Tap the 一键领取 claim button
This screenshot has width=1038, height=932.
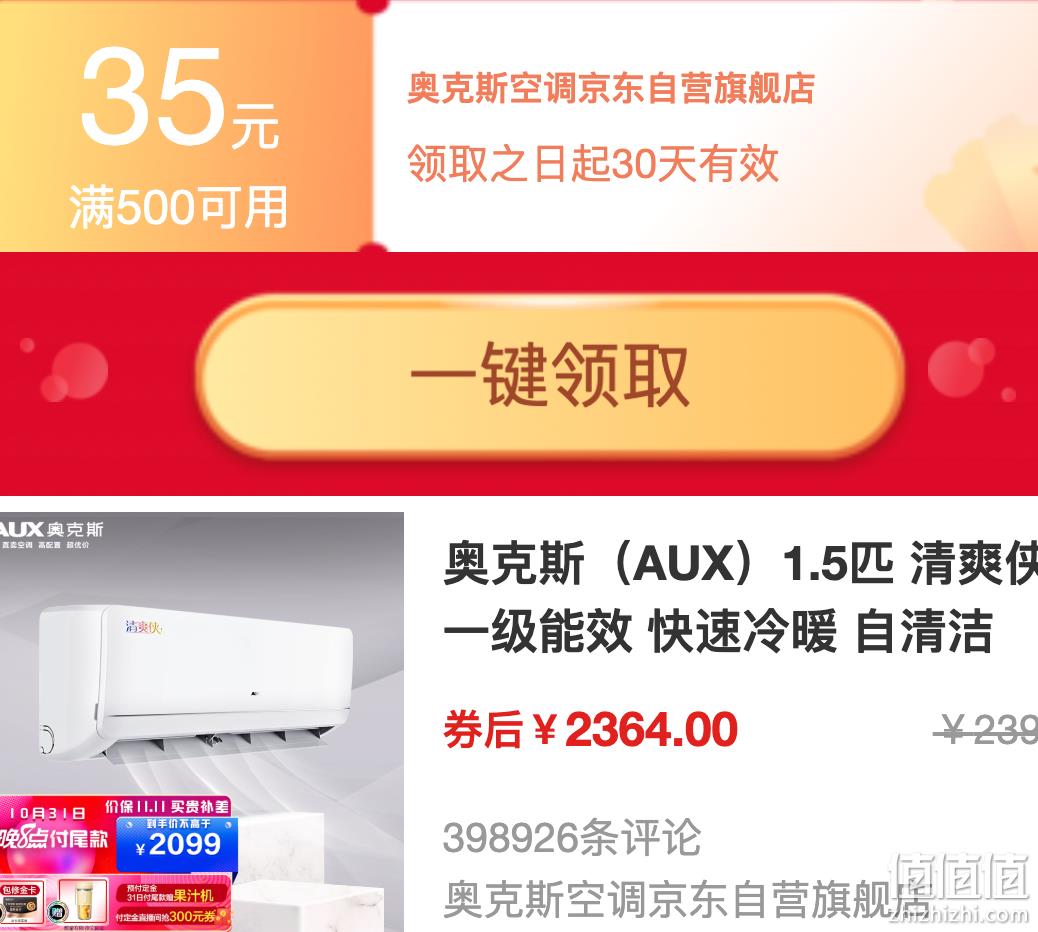(x=551, y=376)
